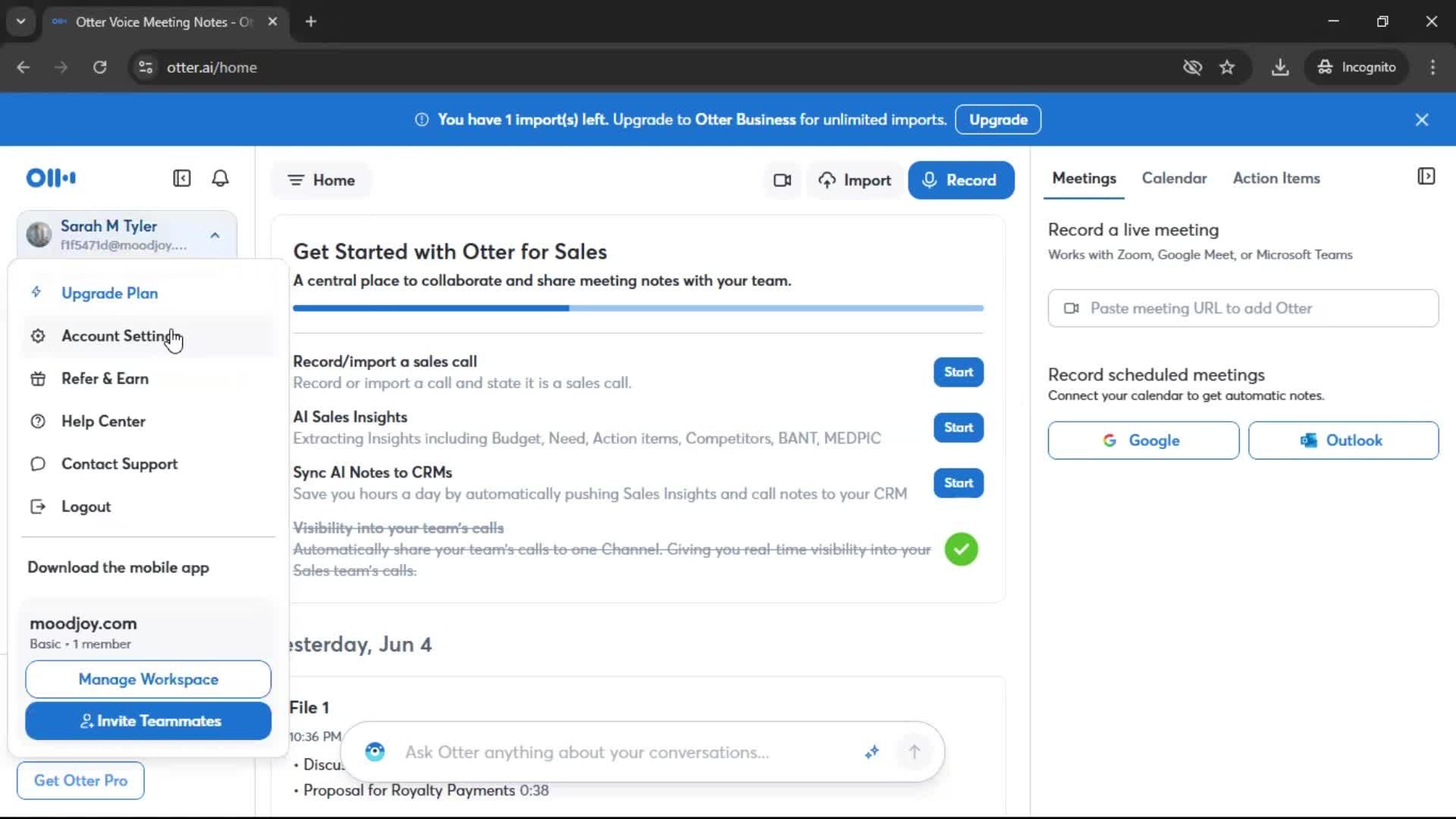This screenshot has height=819, width=1456.
Task: Start the AI Sales Insights step
Action: (x=959, y=428)
